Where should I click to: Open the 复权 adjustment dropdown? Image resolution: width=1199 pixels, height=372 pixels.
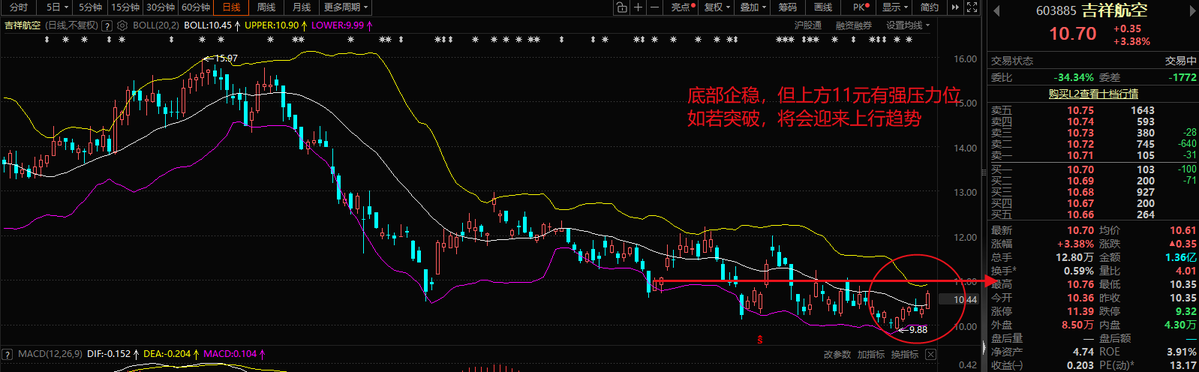[x=717, y=7]
